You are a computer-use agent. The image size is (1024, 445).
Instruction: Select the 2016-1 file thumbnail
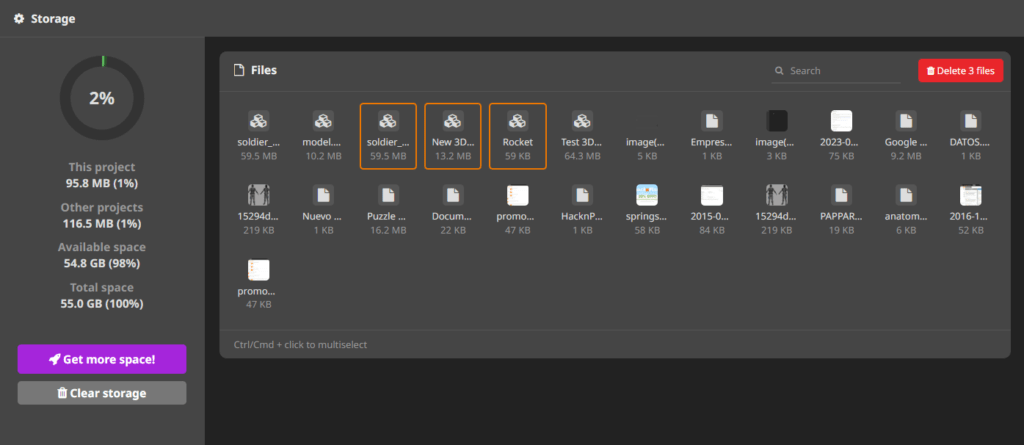pyautogui.click(x=970, y=196)
